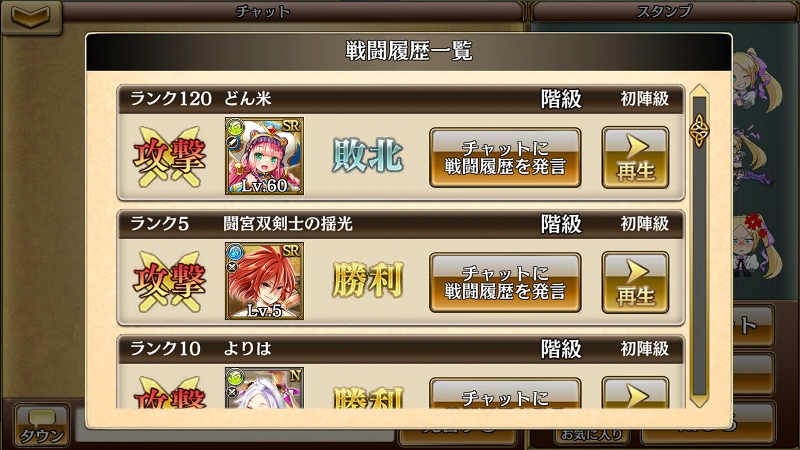Select the red-haired Lv.5 character portrait
800x450 pixels.
(x=264, y=281)
